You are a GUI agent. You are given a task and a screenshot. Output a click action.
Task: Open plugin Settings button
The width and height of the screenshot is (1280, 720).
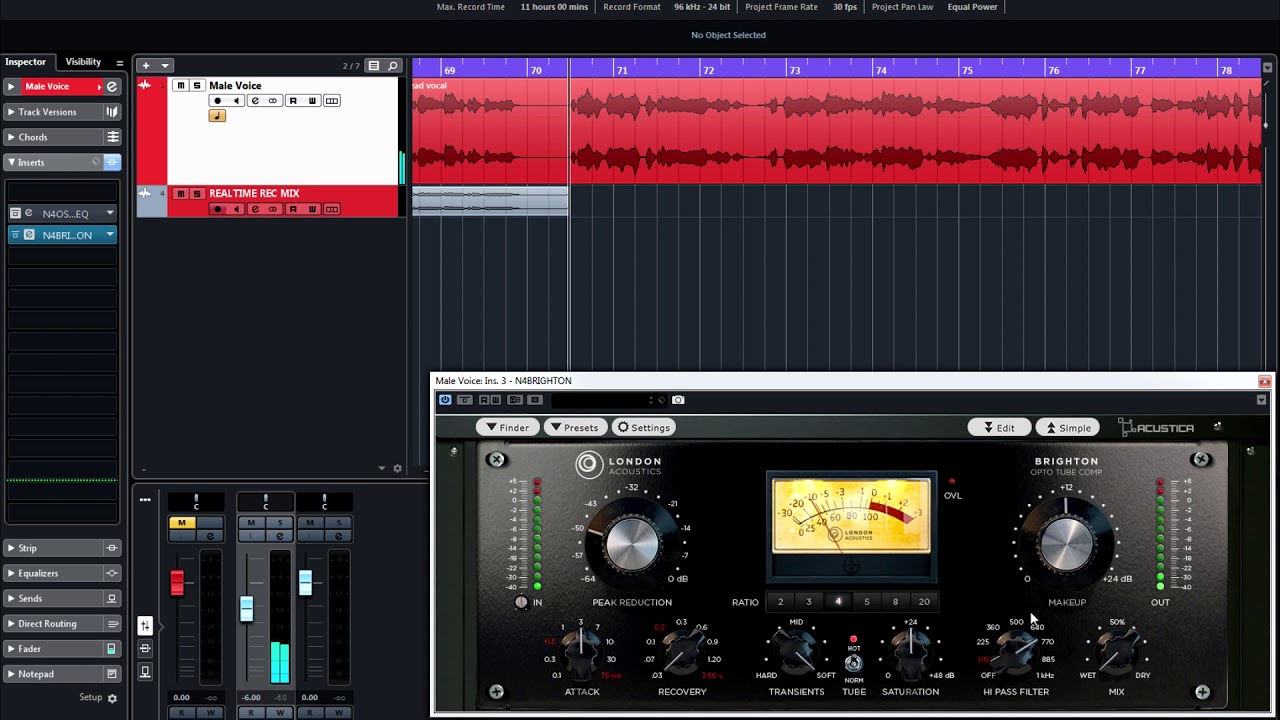click(643, 428)
